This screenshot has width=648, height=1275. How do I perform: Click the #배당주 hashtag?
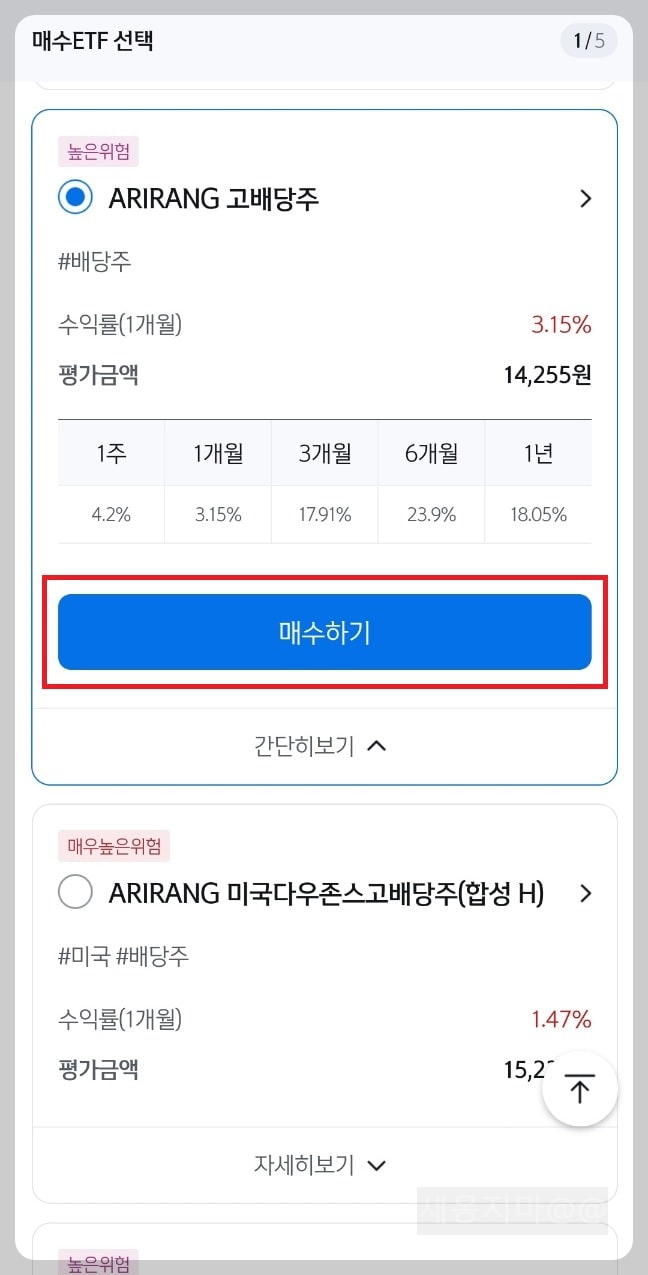click(x=84, y=261)
